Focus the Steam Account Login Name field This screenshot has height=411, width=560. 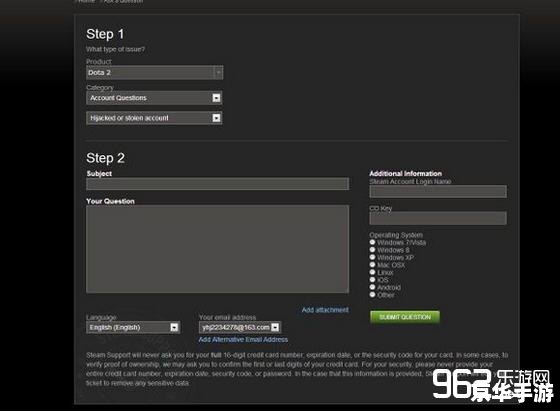click(x=438, y=191)
